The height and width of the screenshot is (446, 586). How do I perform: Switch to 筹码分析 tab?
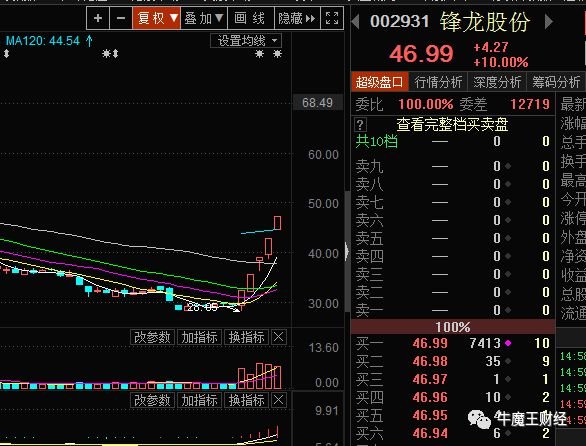pyautogui.click(x=556, y=82)
